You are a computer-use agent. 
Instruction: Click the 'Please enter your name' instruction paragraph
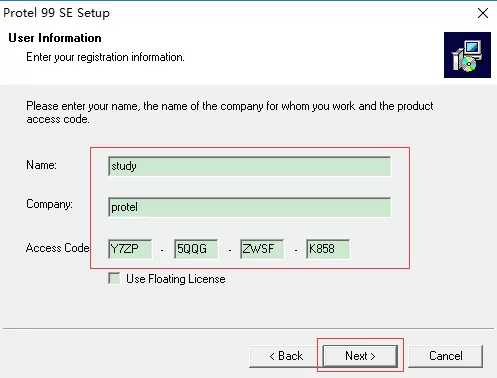230,112
